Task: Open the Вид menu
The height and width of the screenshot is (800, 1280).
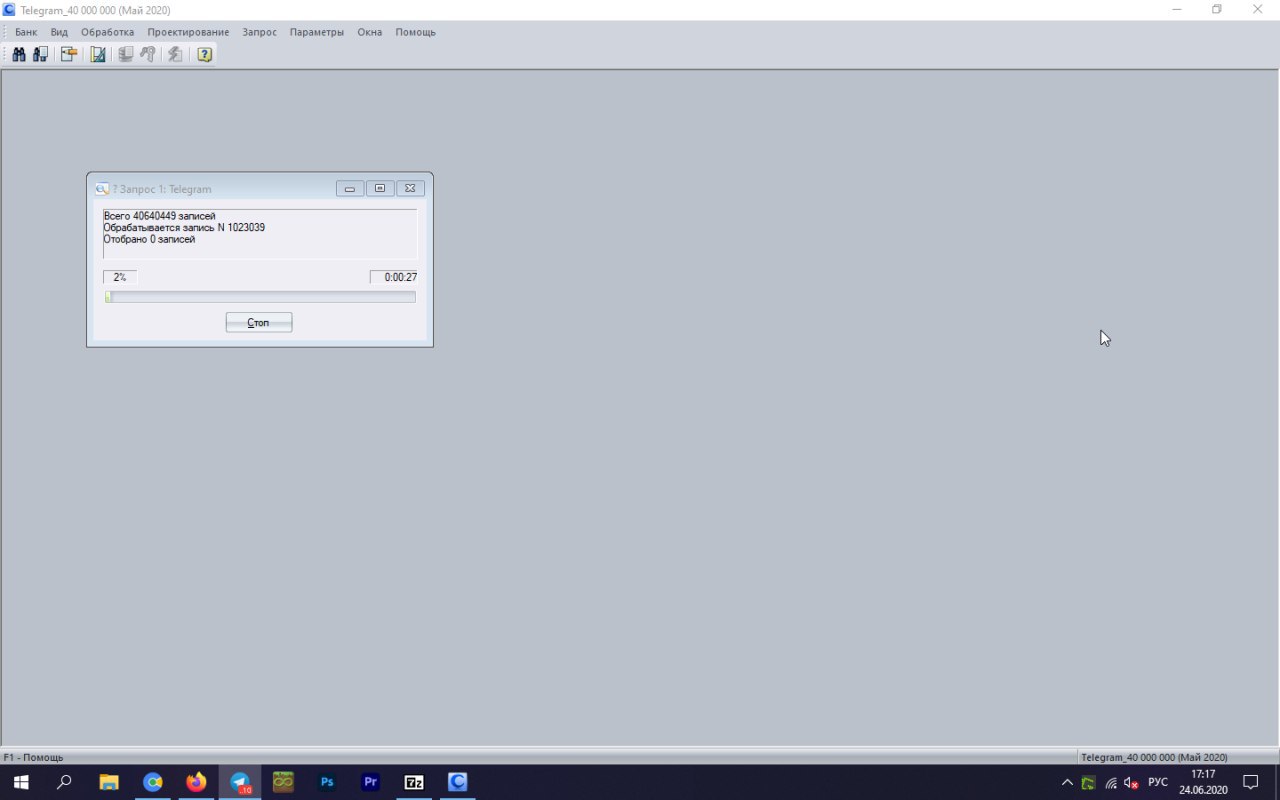Action: pos(59,32)
